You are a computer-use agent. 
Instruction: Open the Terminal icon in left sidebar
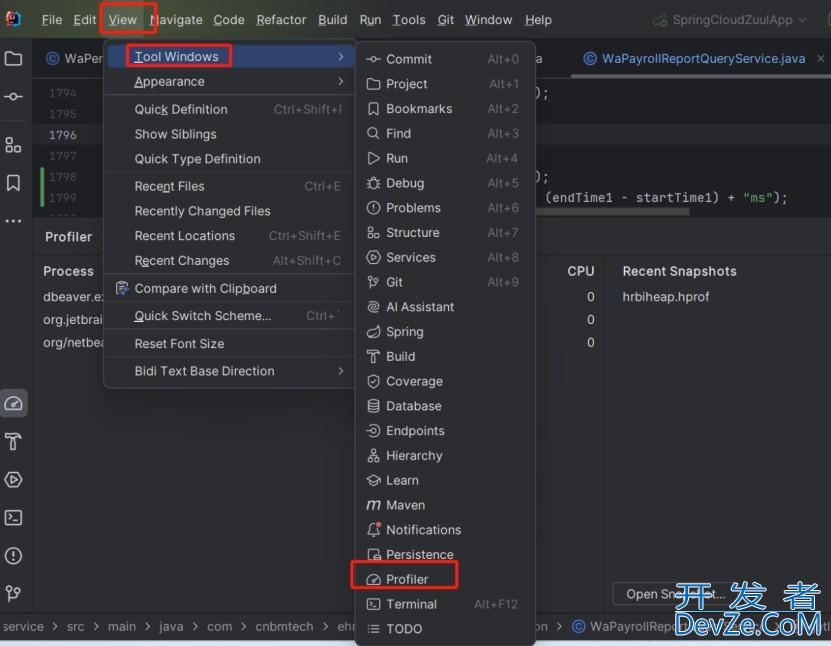coord(13,518)
